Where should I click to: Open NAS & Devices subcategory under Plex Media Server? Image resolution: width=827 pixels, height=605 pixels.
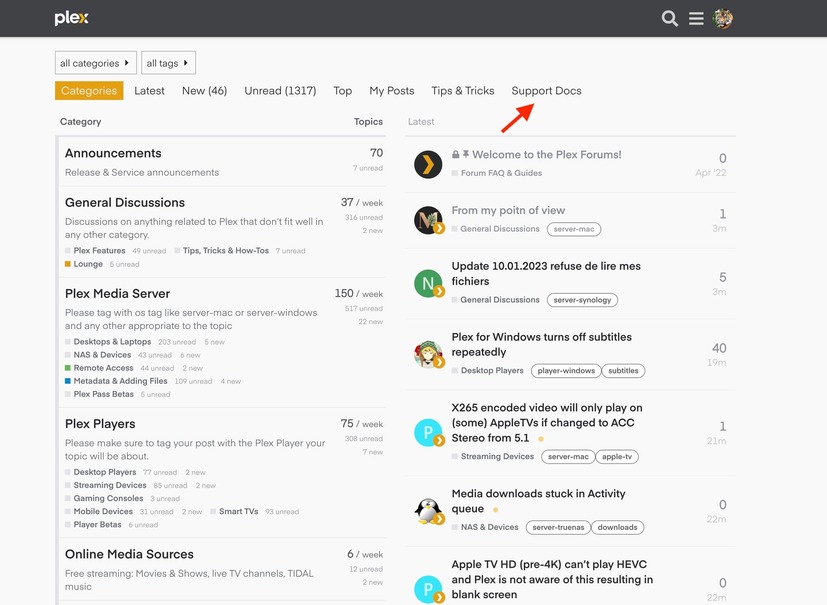(102, 355)
